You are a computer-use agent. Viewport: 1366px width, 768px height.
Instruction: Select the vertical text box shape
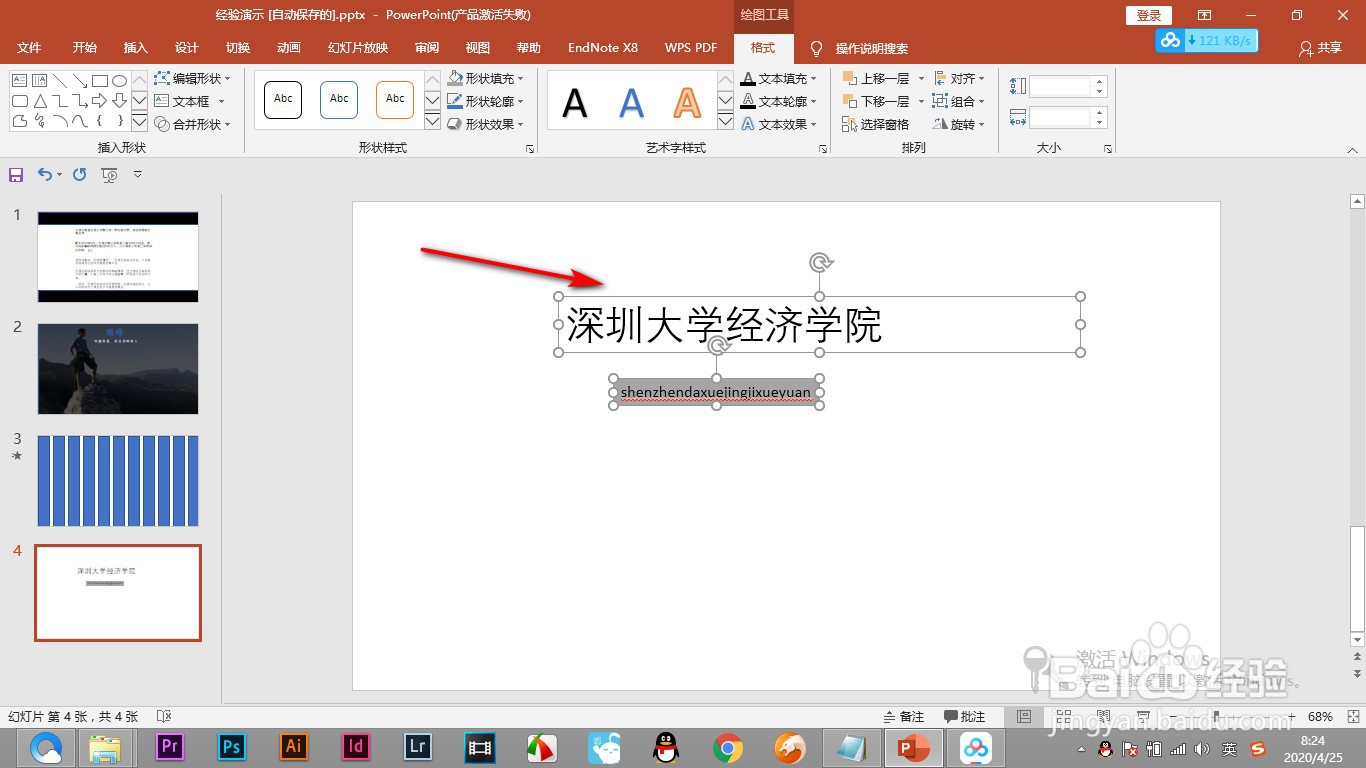click(x=40, y=80)
